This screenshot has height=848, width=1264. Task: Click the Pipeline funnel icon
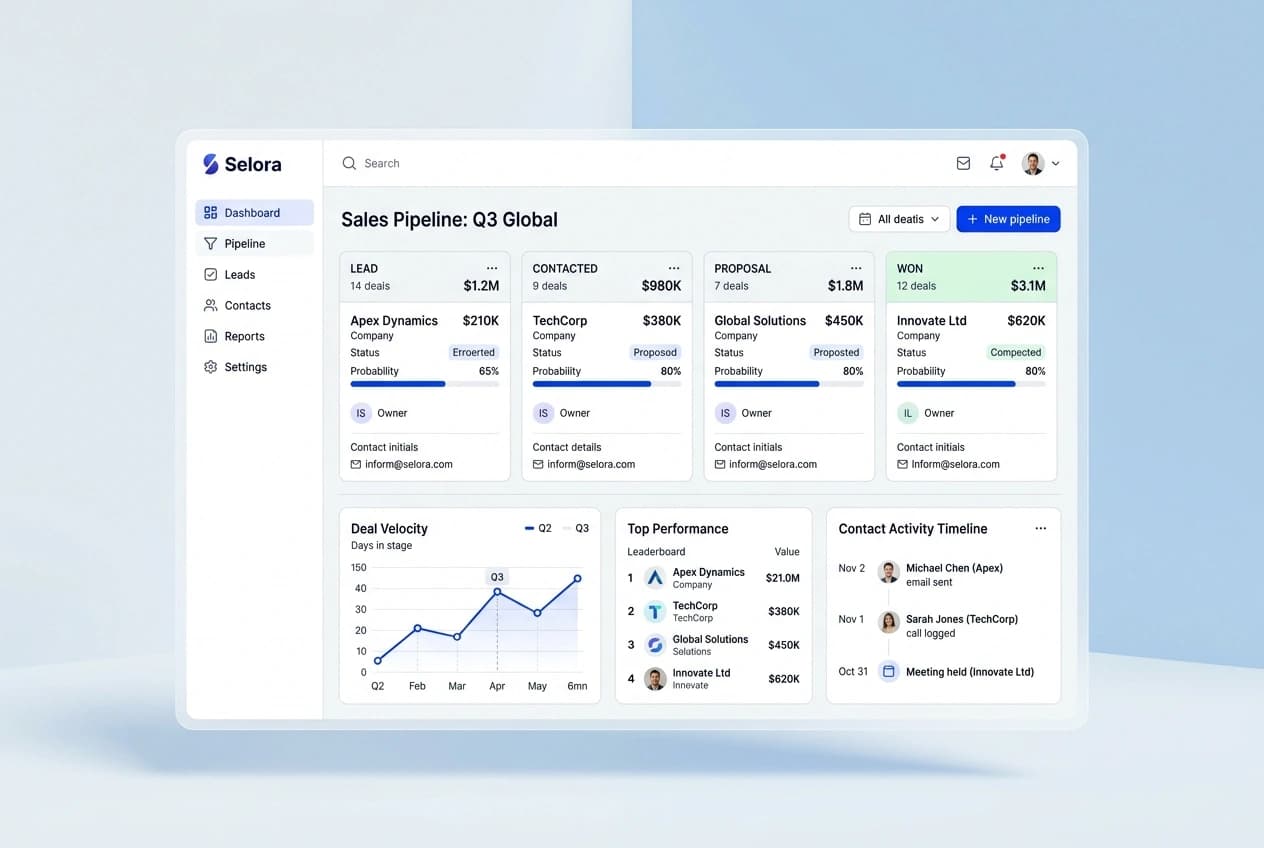pos(210,243)
